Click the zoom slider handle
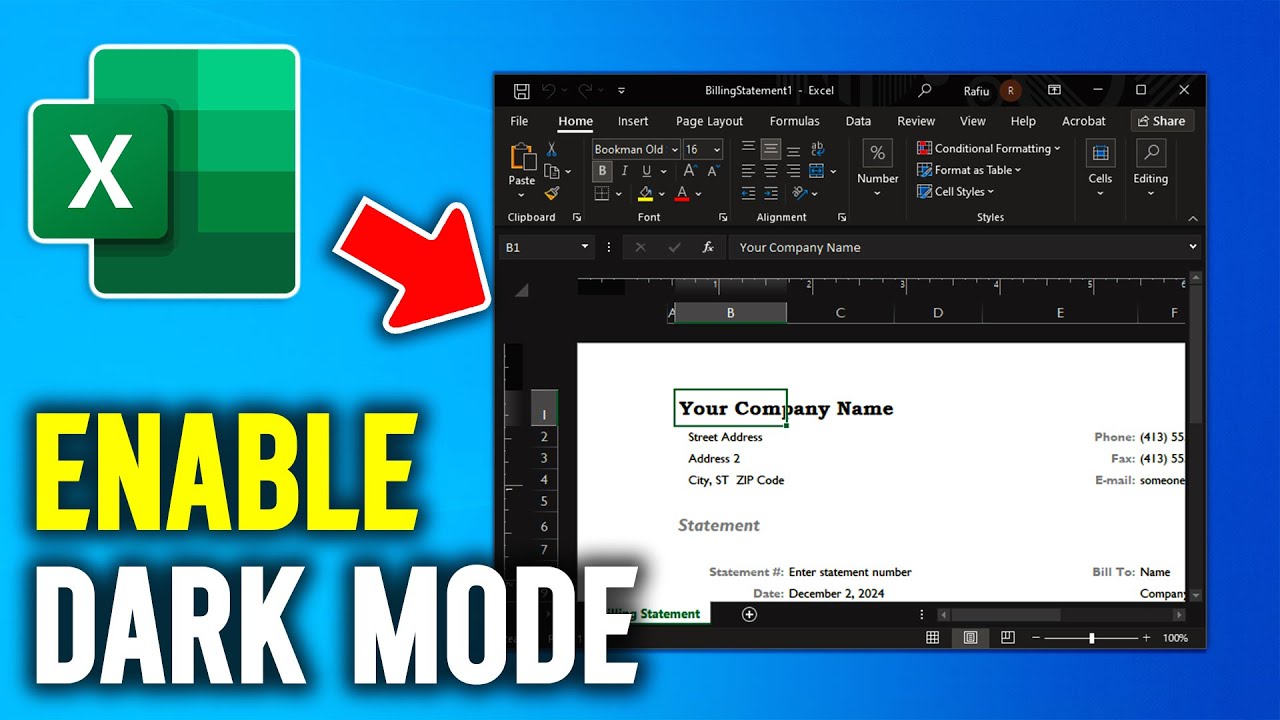This screenshot has height=720, width=1280. [1092, 638]
